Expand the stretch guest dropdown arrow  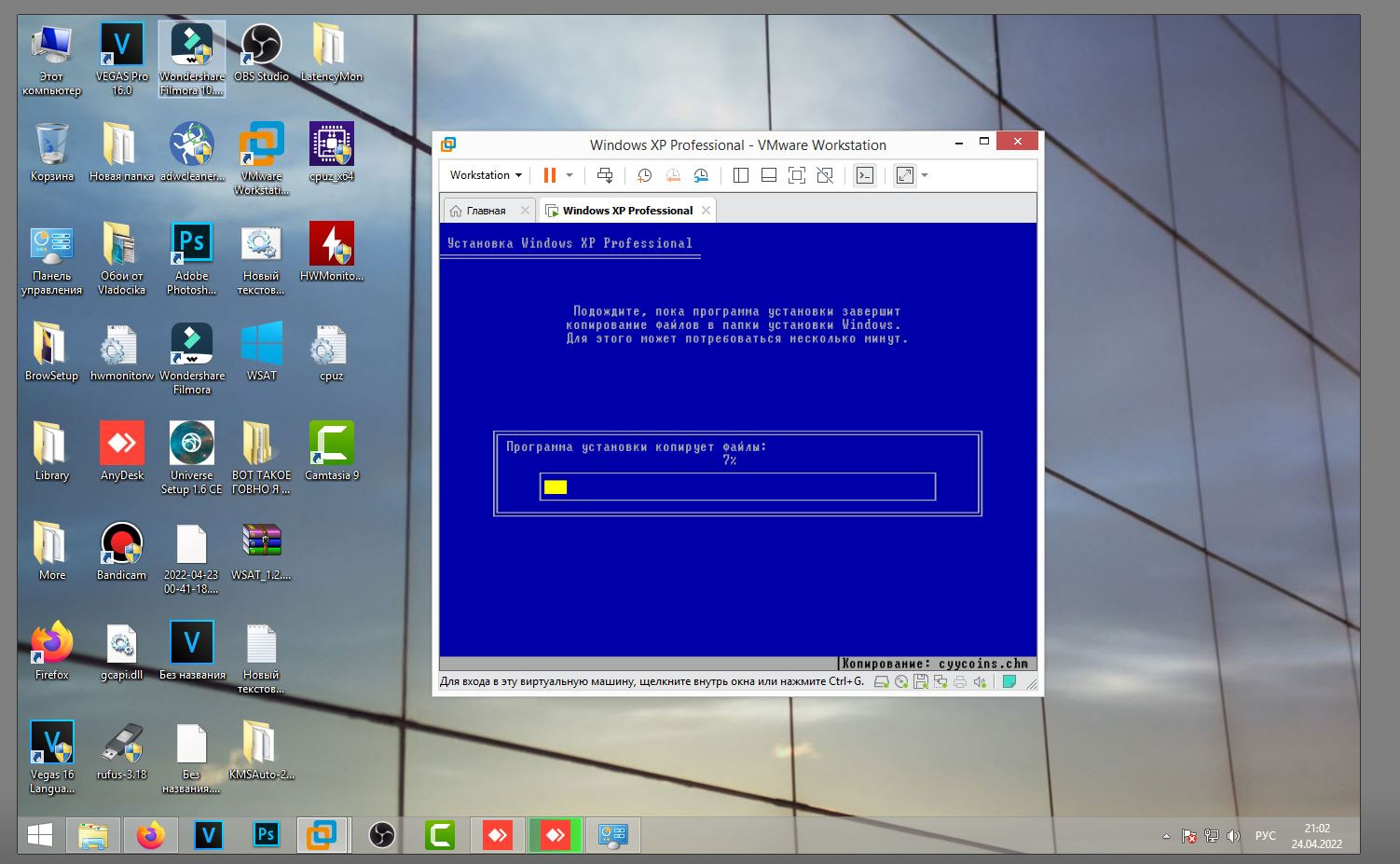pyautogui.click(x=925, y=175)
